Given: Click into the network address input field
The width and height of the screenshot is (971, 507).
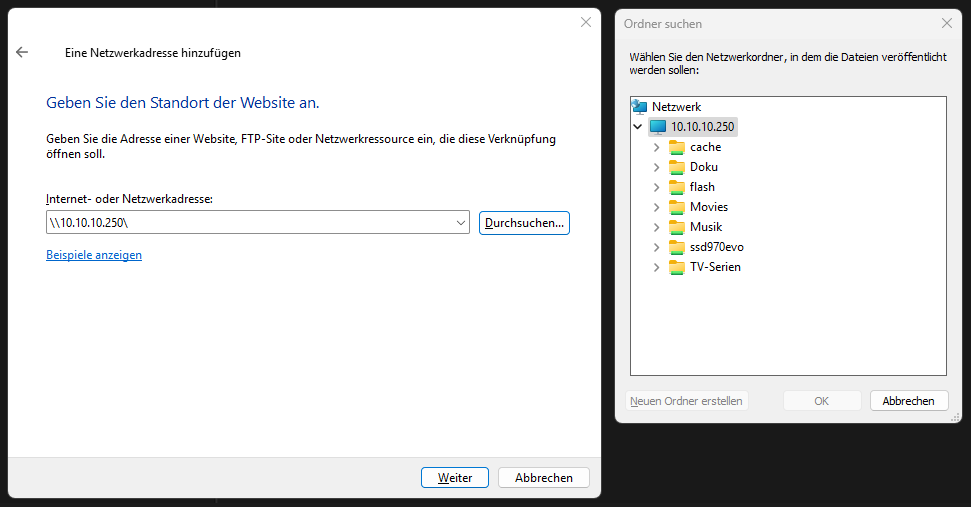Looking at the screenshot, I should coord(250,222).
